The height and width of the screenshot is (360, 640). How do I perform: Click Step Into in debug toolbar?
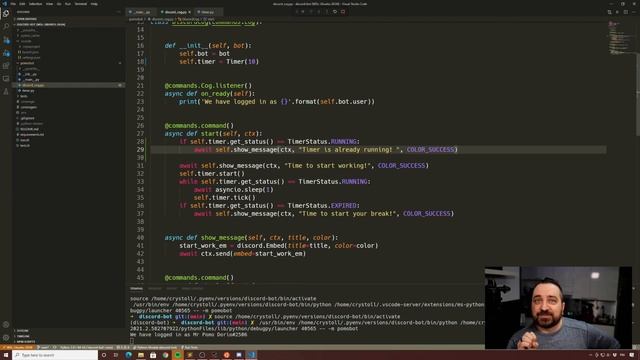pos(319,11)
